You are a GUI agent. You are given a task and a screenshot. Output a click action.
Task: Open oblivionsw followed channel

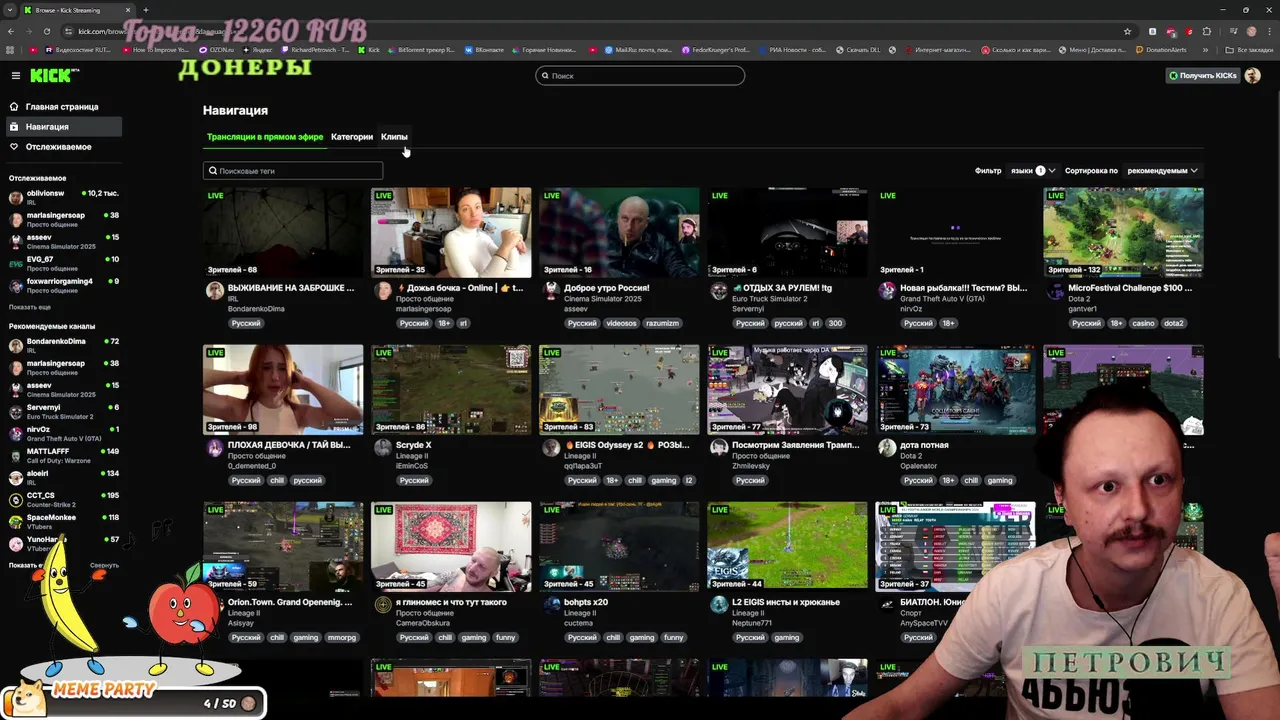click(63, 197)
